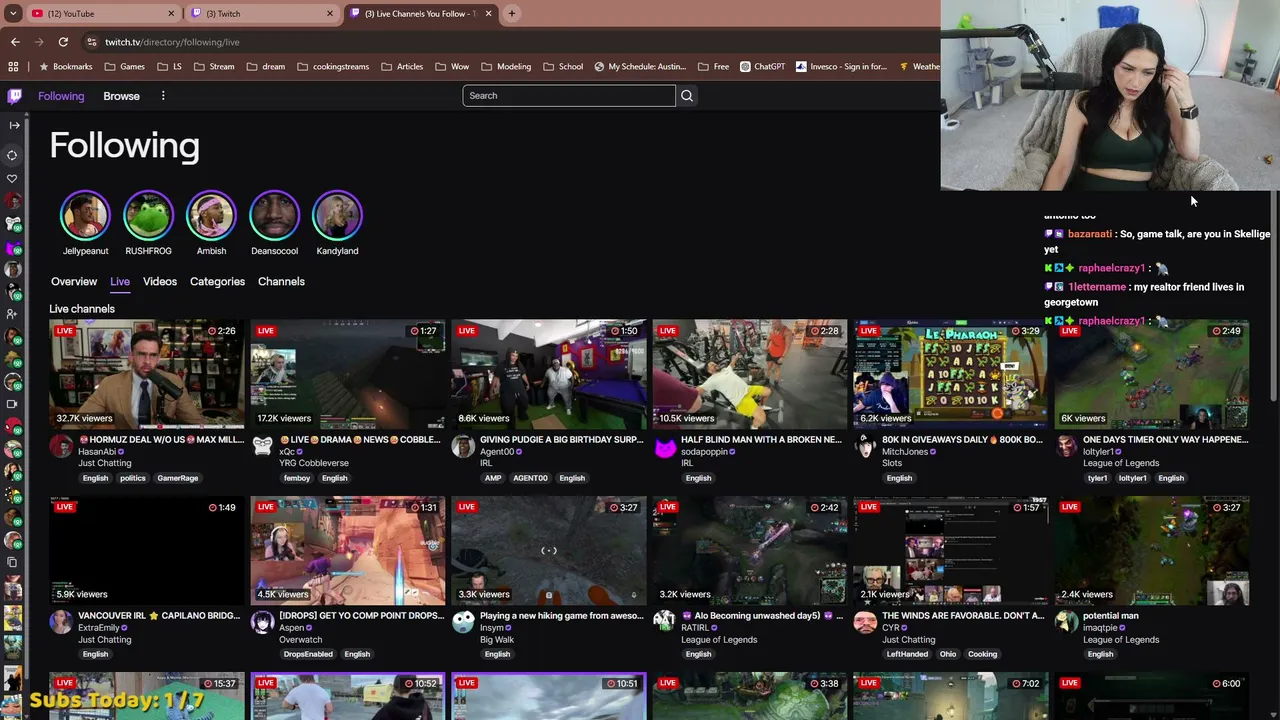Select the Live tab
Screen dimensions: 1280x720
tap(120, 282)
